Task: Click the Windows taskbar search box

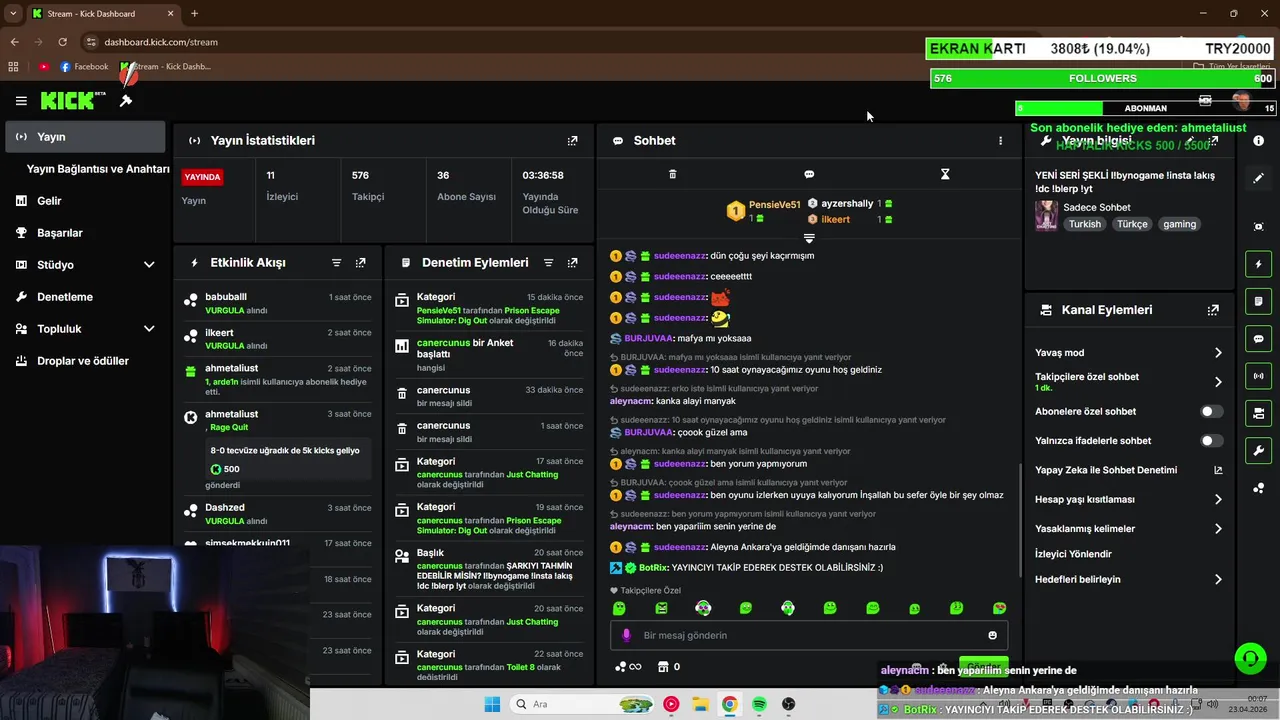Action: tap(581, 705)
